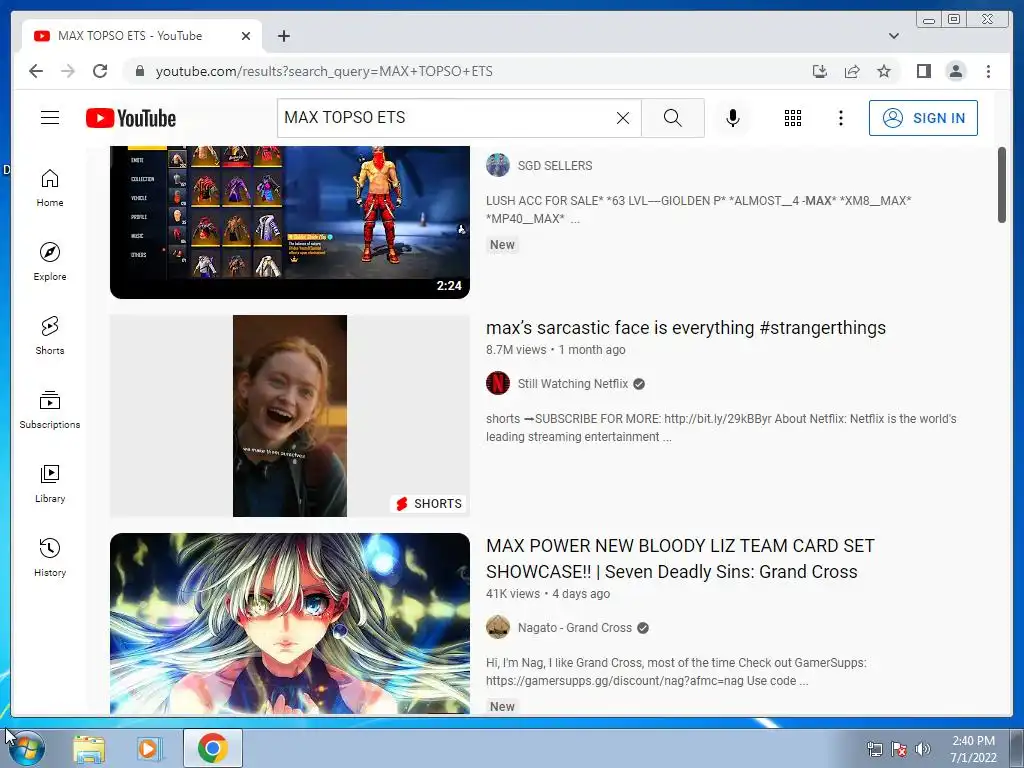Play the 2:24 game account video thumbnail
The image size is (1024, 768).
click(x=290, y=223)
